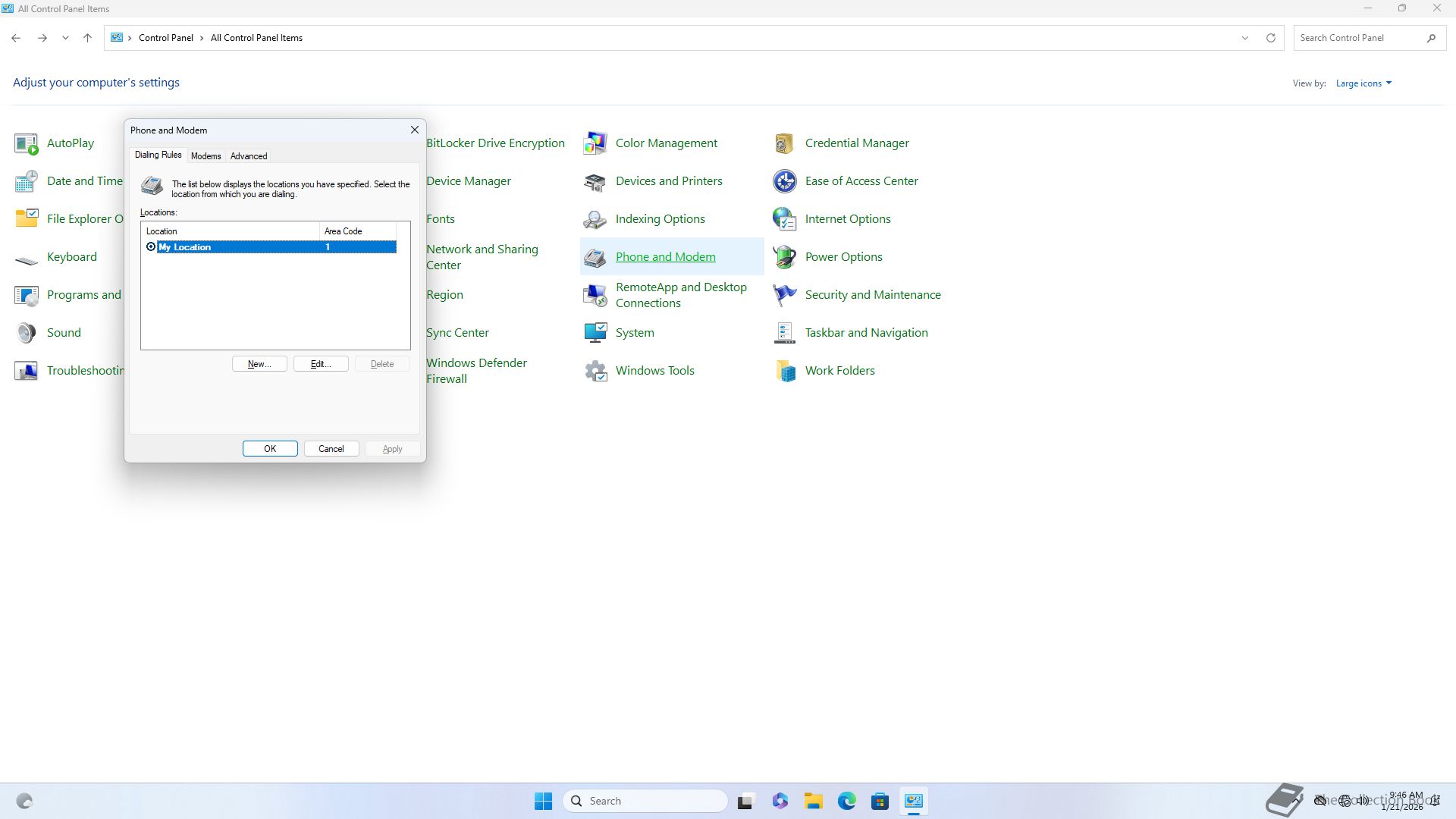The image size is (1456, 819).
Task: Open the Security and Maintenance flag icon
Action: tap(784, 295)
